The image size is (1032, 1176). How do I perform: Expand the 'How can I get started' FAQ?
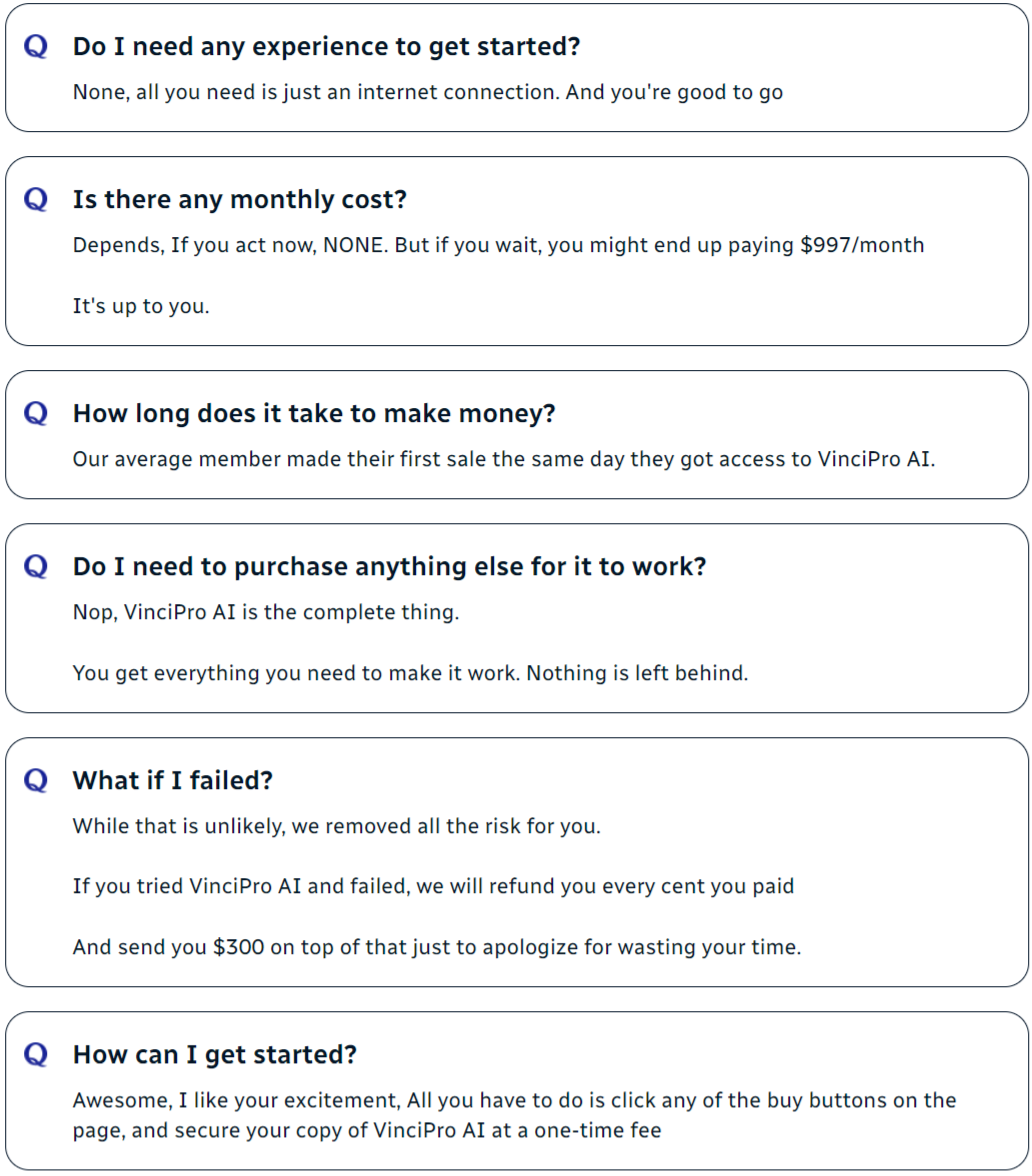click(215, 1054)
